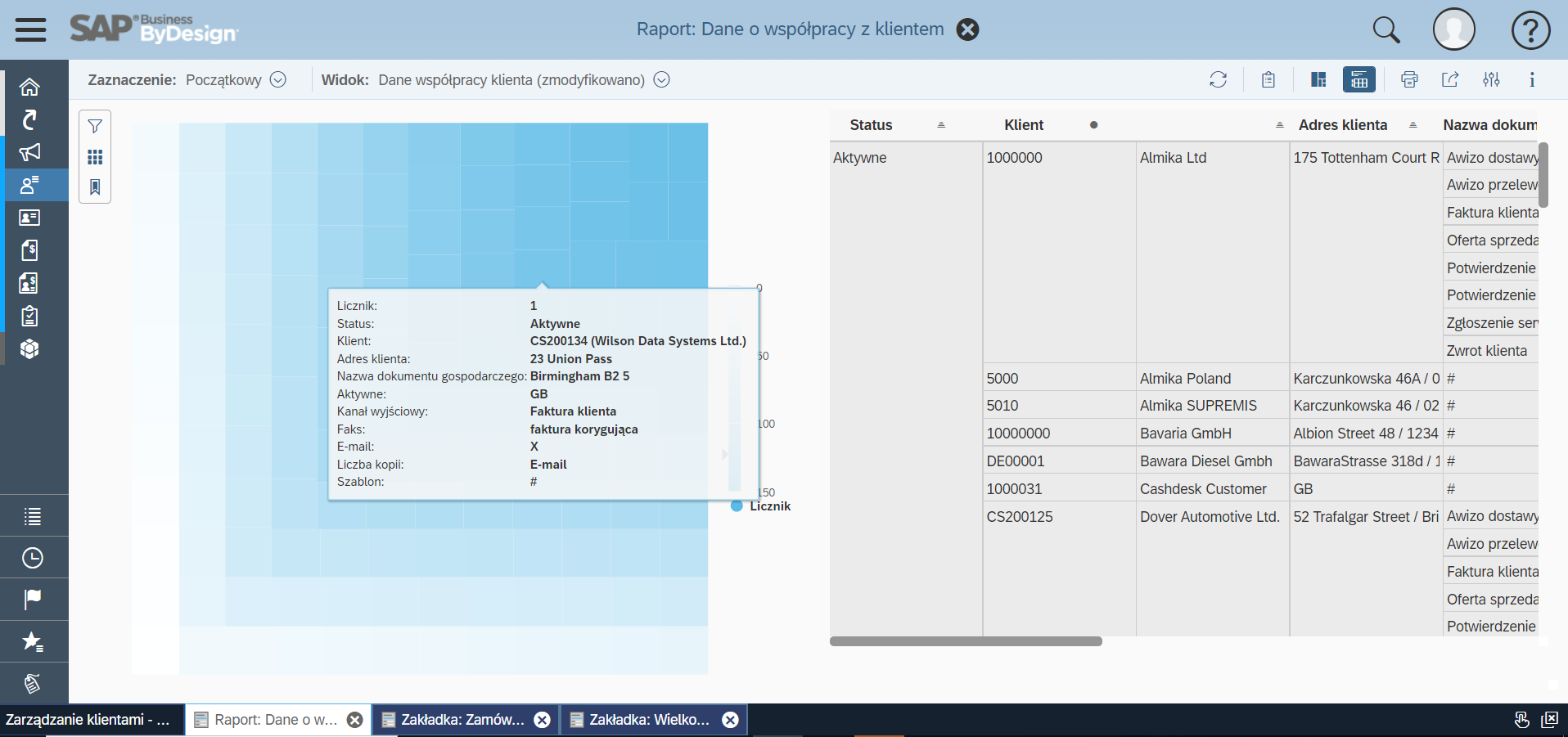Switch to Zarządzanie klientami tab
The height and width of the screenshot is (737, 1568).
[92, 720]
